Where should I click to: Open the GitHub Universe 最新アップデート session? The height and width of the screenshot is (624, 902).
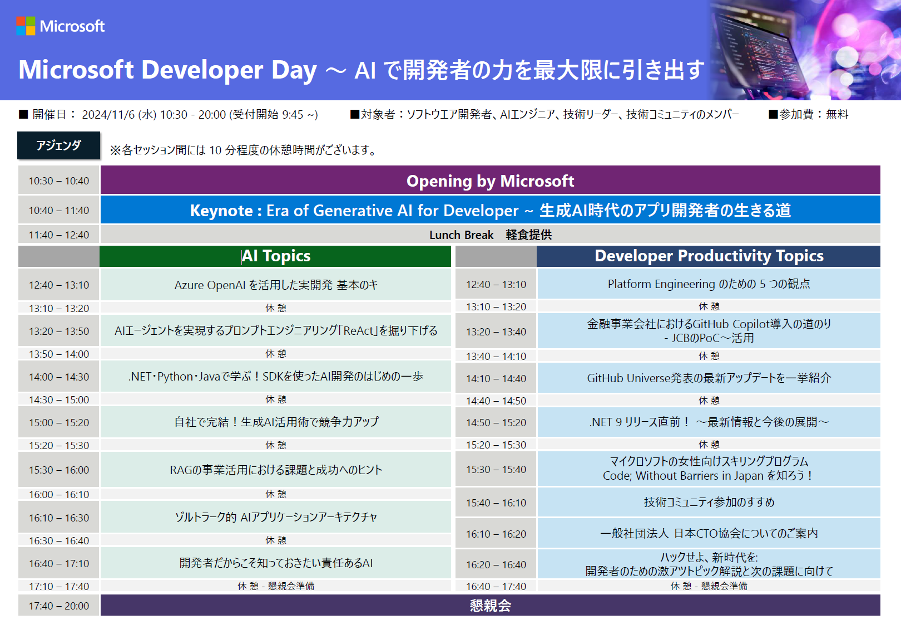[708, 378]
